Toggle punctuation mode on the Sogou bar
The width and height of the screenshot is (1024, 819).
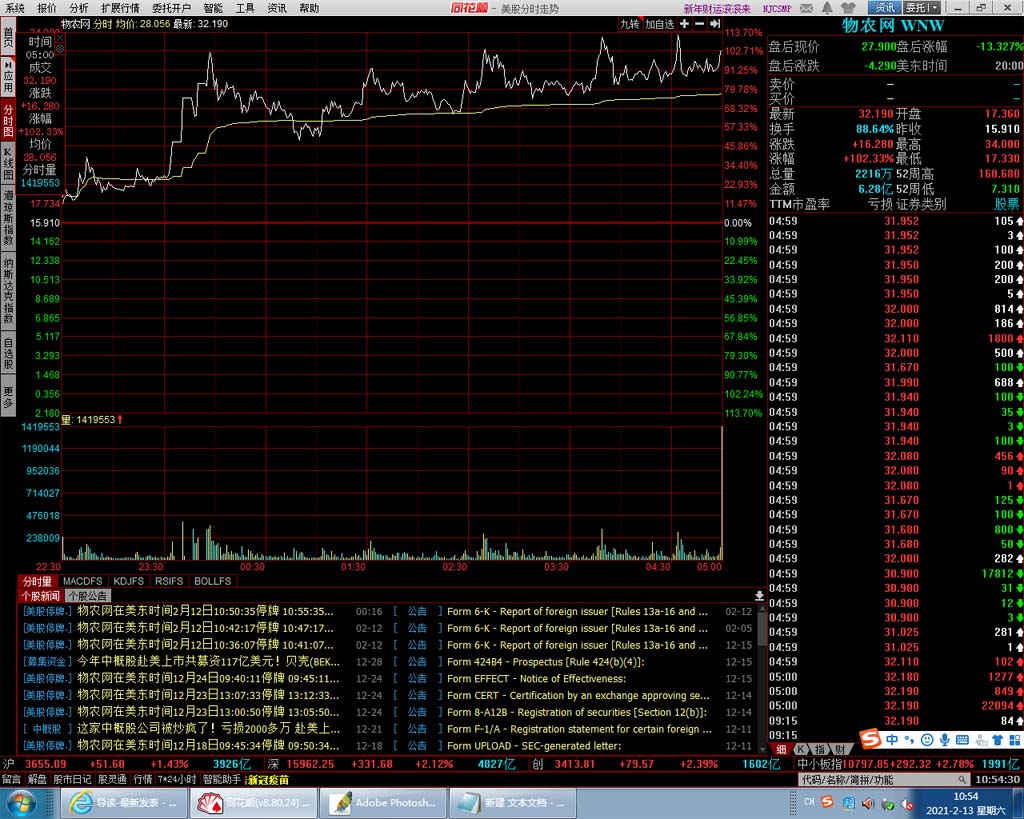point(910,740)
